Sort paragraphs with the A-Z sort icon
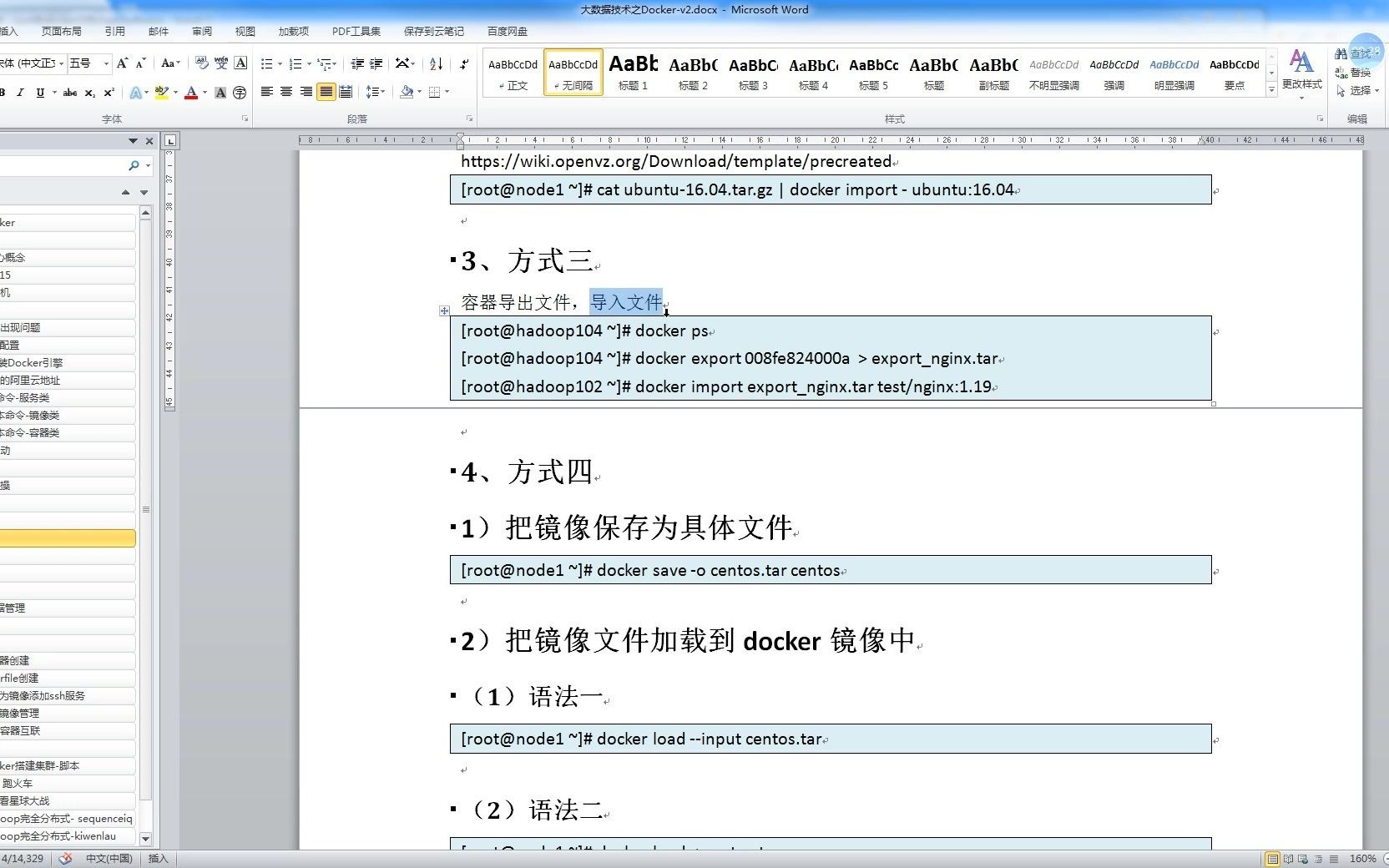This screenshot has width=1389, height=868. [435, 63]
